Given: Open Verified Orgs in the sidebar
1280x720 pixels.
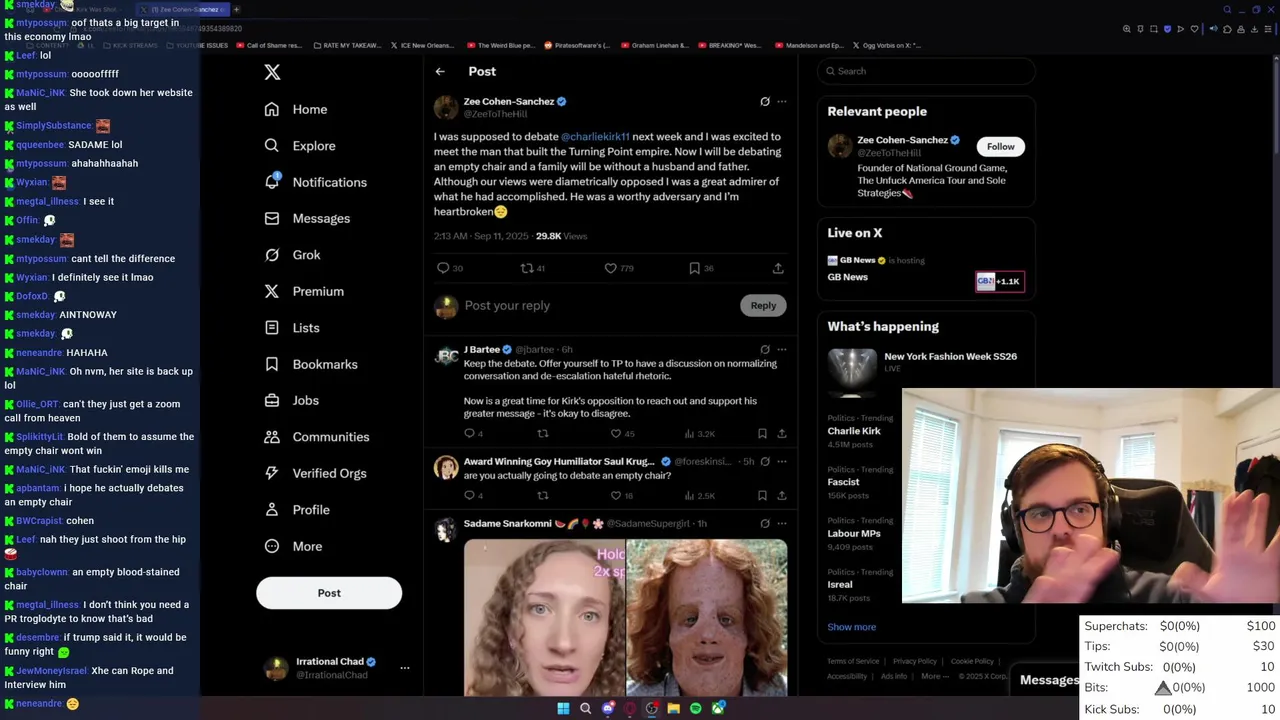Looking at the screenshot, I should (314, 473).
